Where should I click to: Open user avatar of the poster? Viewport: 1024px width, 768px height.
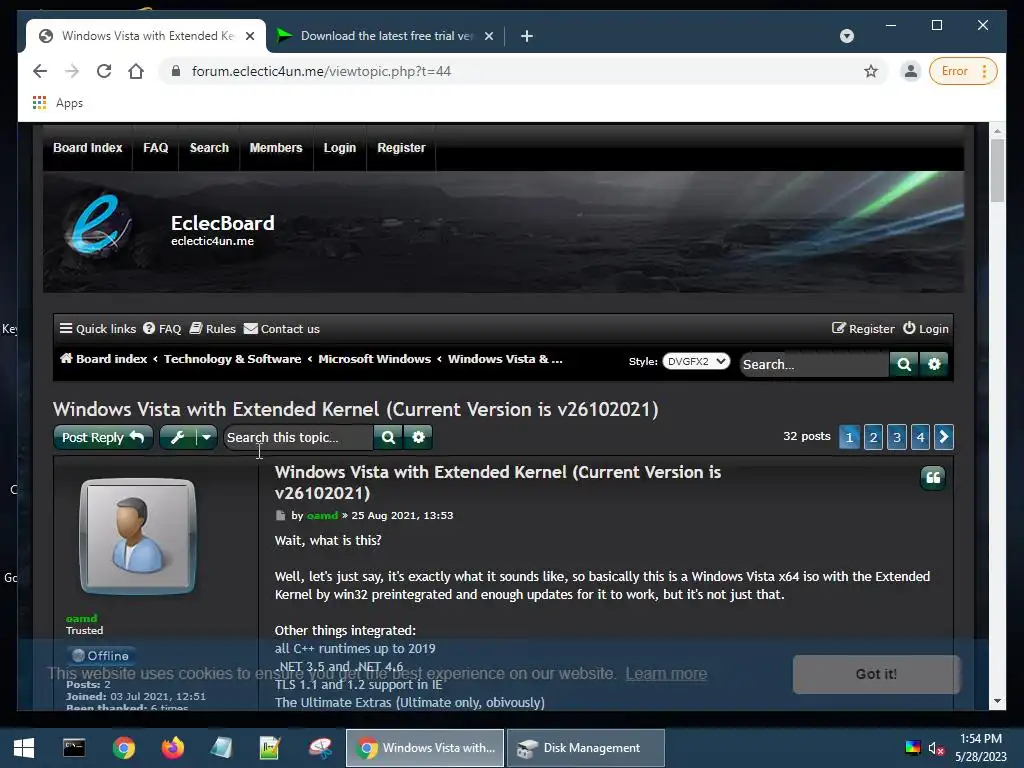pos(138,536)
